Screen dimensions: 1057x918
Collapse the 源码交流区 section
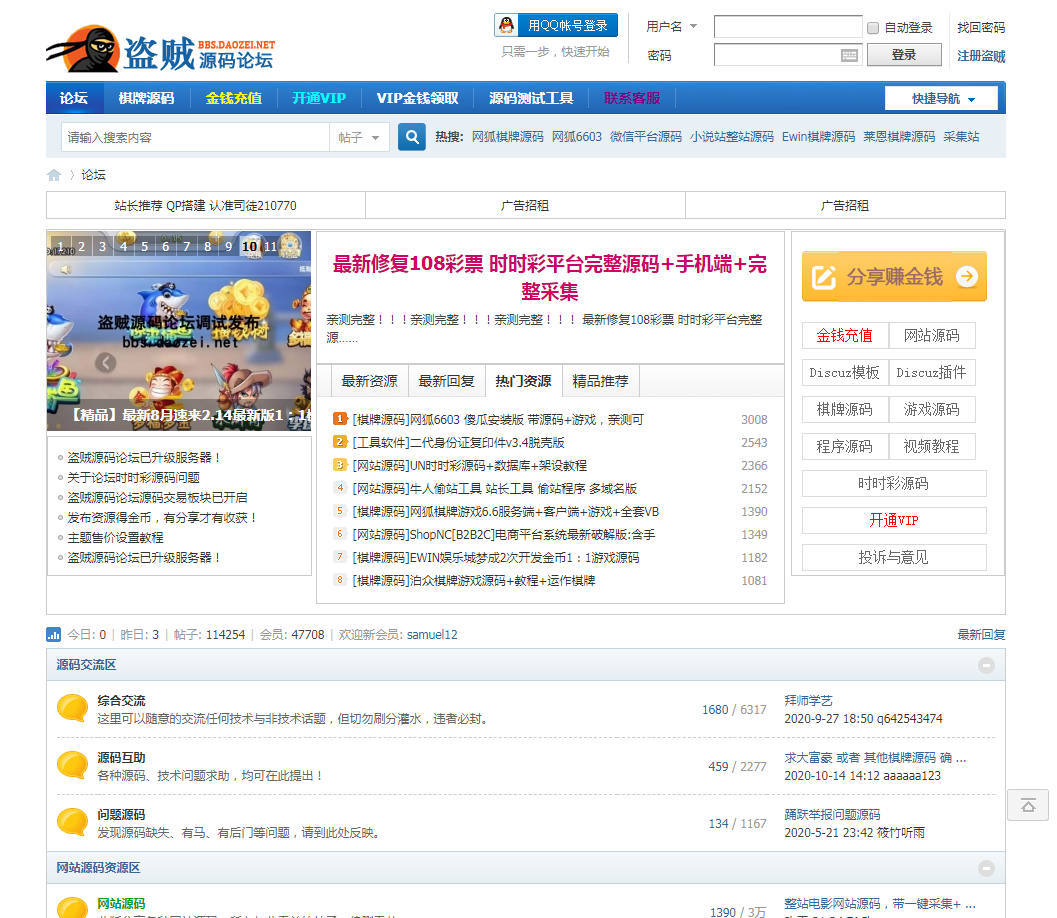(x=986, y=665)
